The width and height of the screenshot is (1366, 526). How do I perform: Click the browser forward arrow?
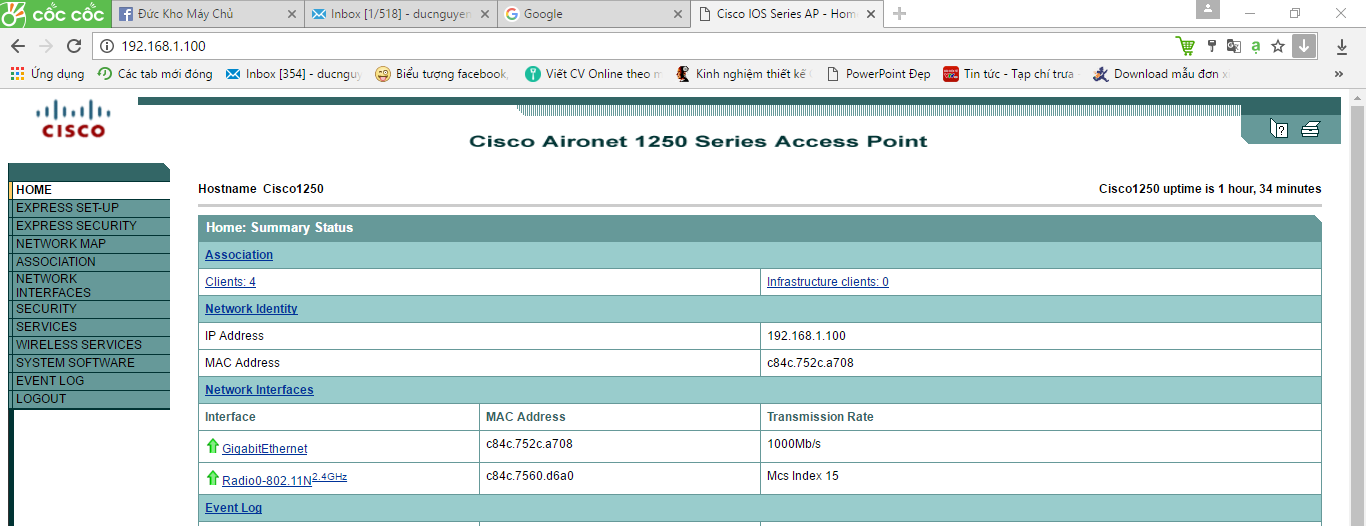pyautogui.click(x=46, y=46)
